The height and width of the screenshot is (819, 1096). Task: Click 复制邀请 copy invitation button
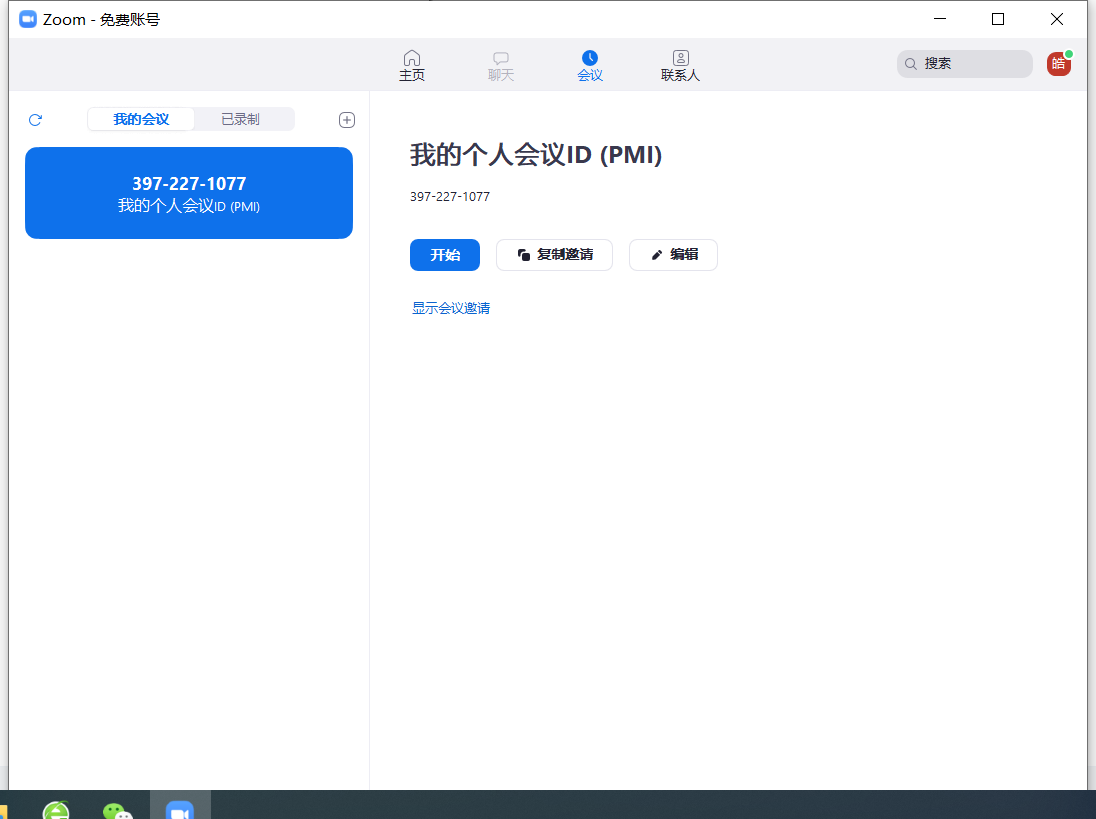click(554, 254)
